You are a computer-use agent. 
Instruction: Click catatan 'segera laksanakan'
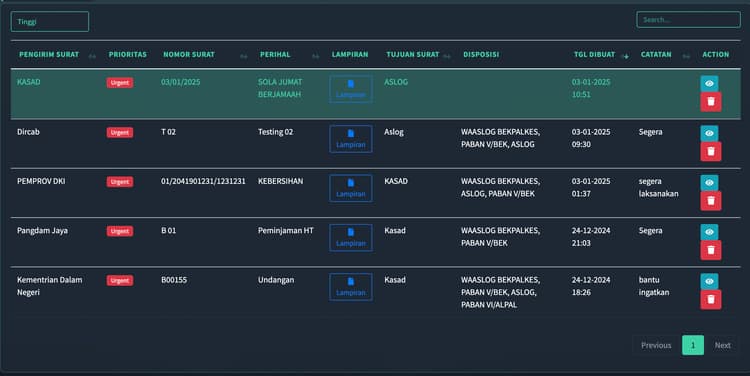click(x=659, y=188)
